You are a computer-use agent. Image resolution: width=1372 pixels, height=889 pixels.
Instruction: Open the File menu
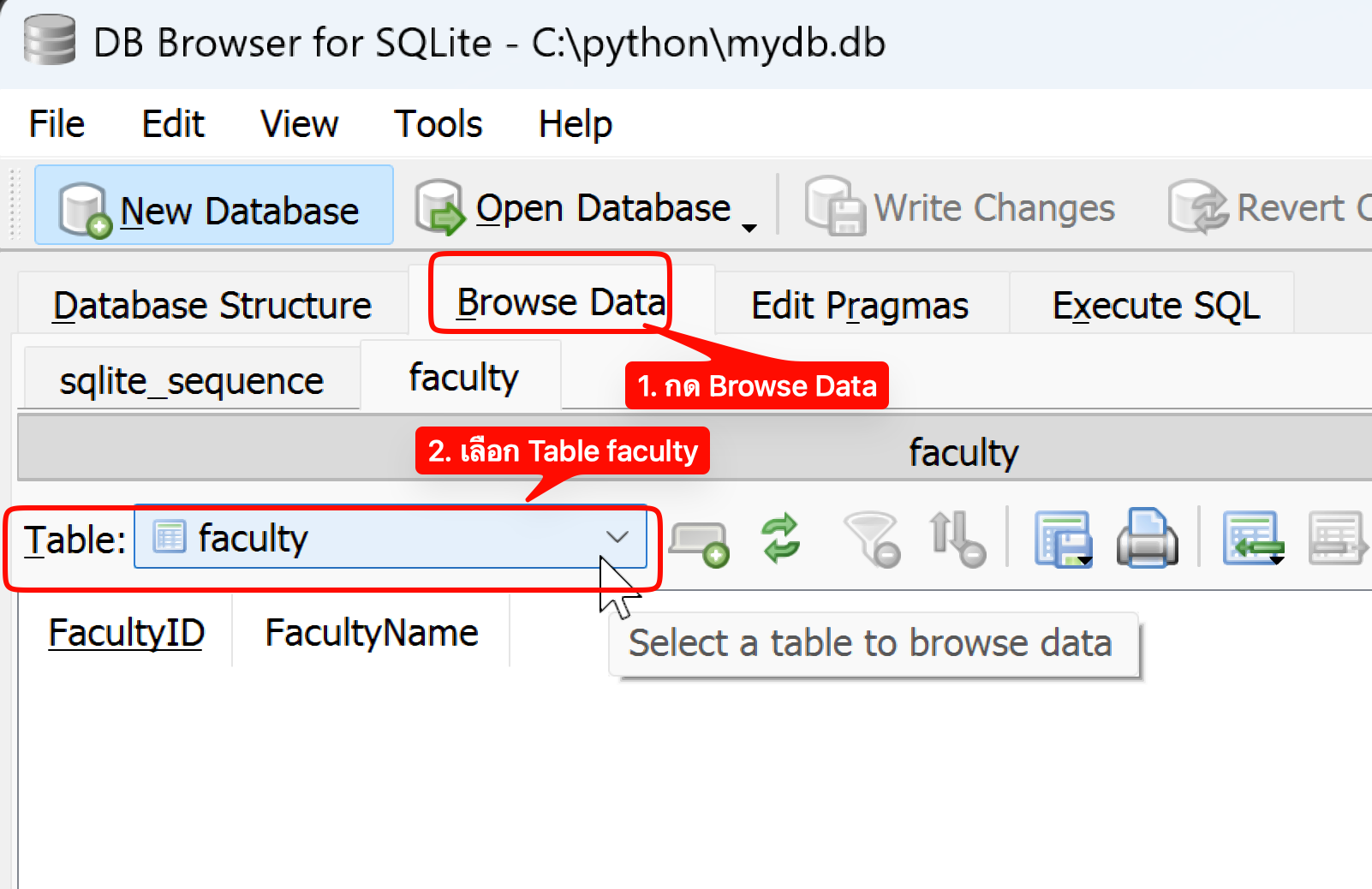[57, 124]
